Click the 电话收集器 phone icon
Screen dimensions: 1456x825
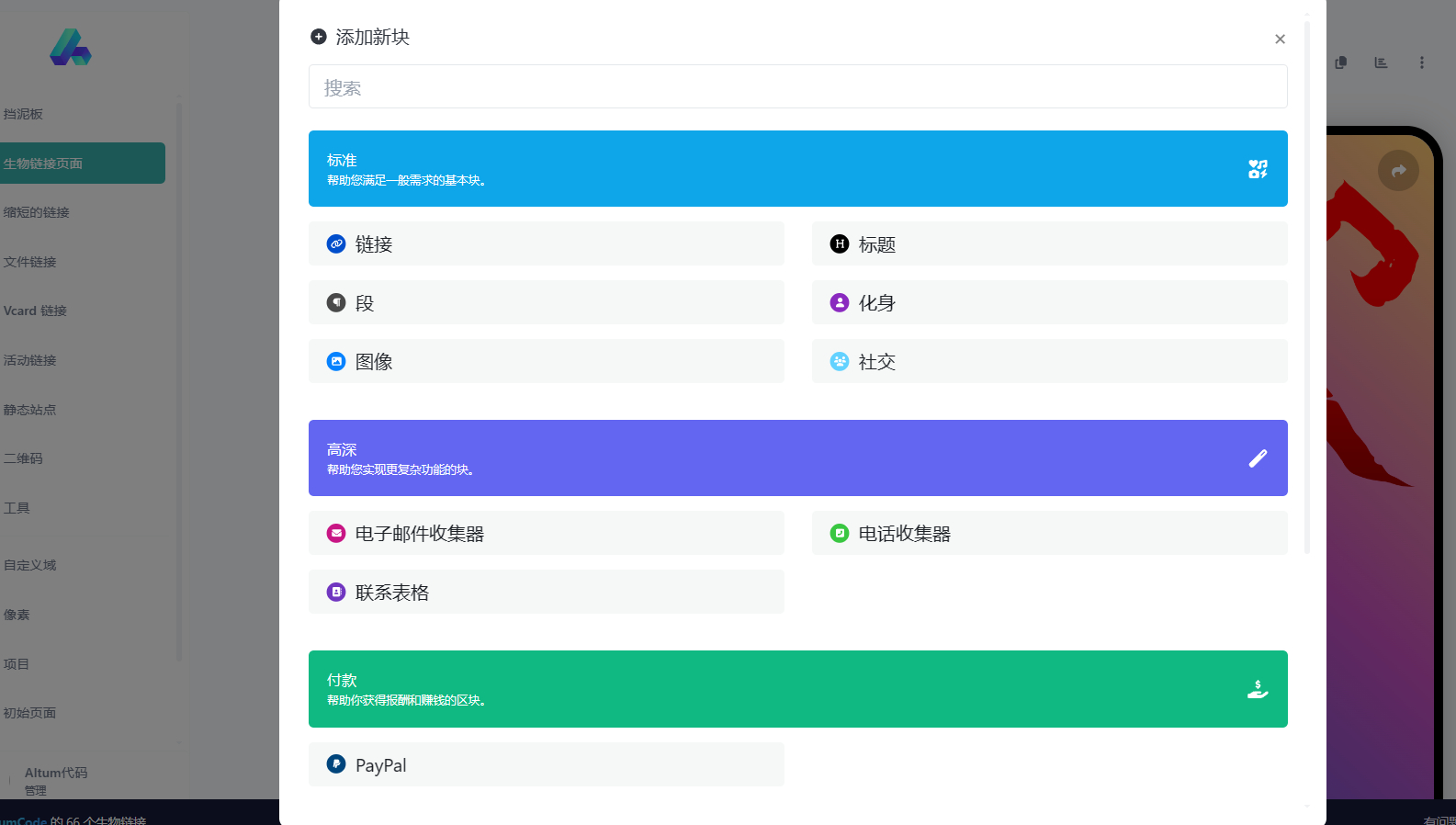pyautogui.click(x=840, y=533)
